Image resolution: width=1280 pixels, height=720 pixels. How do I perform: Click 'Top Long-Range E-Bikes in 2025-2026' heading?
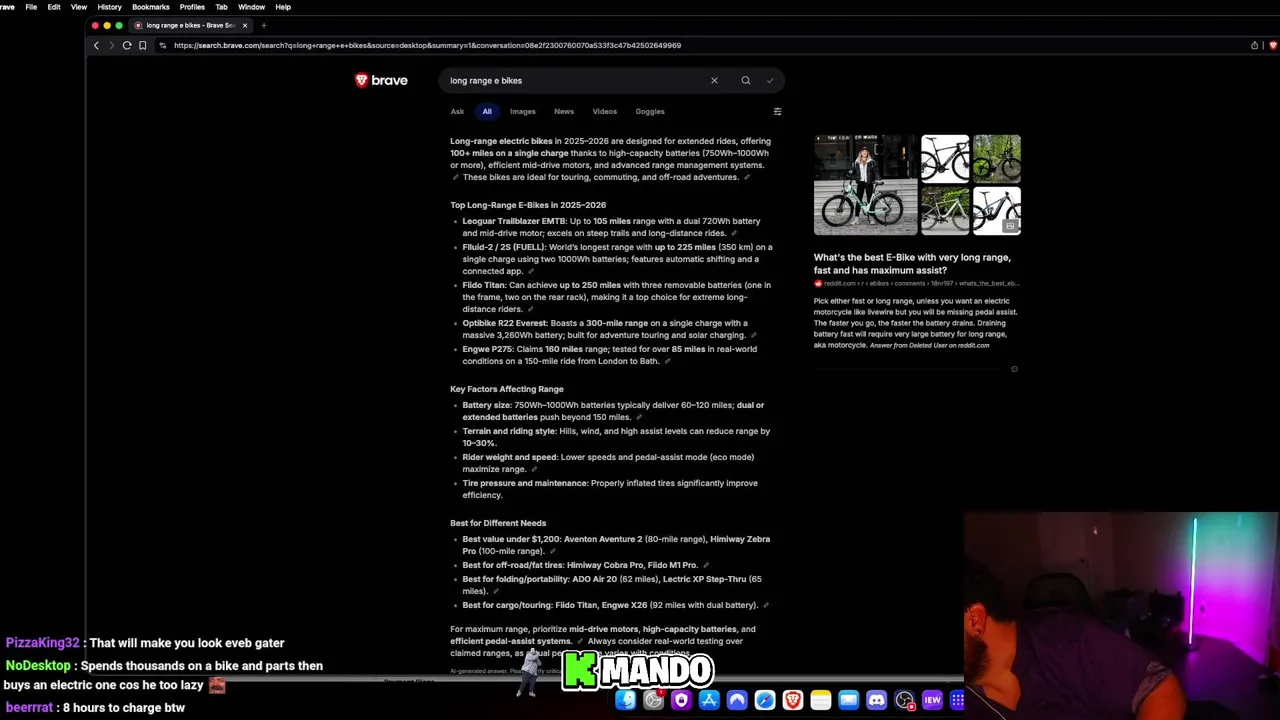click(x=528, y=205)
